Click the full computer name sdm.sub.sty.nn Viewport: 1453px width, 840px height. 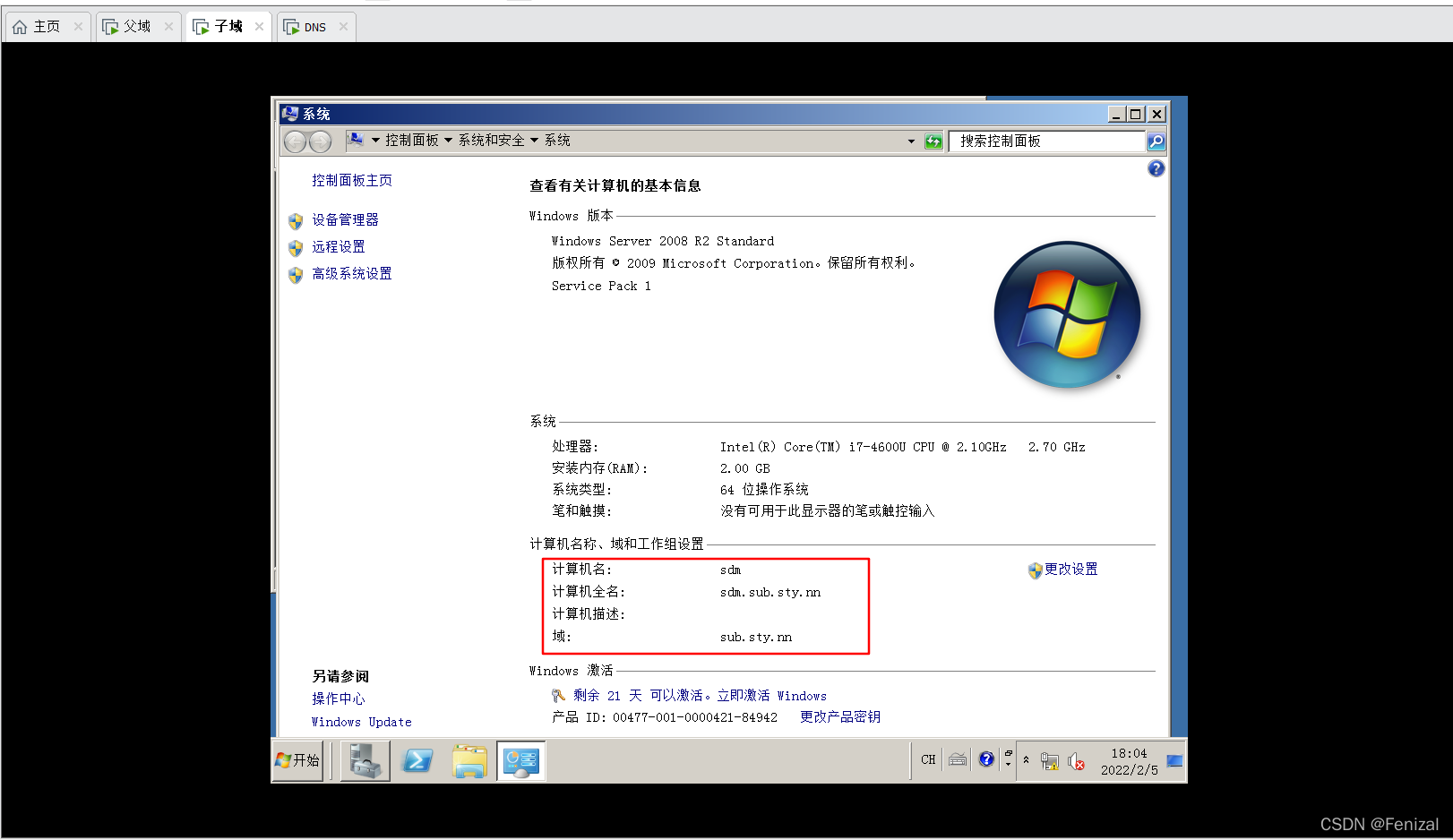pos(770,593)
